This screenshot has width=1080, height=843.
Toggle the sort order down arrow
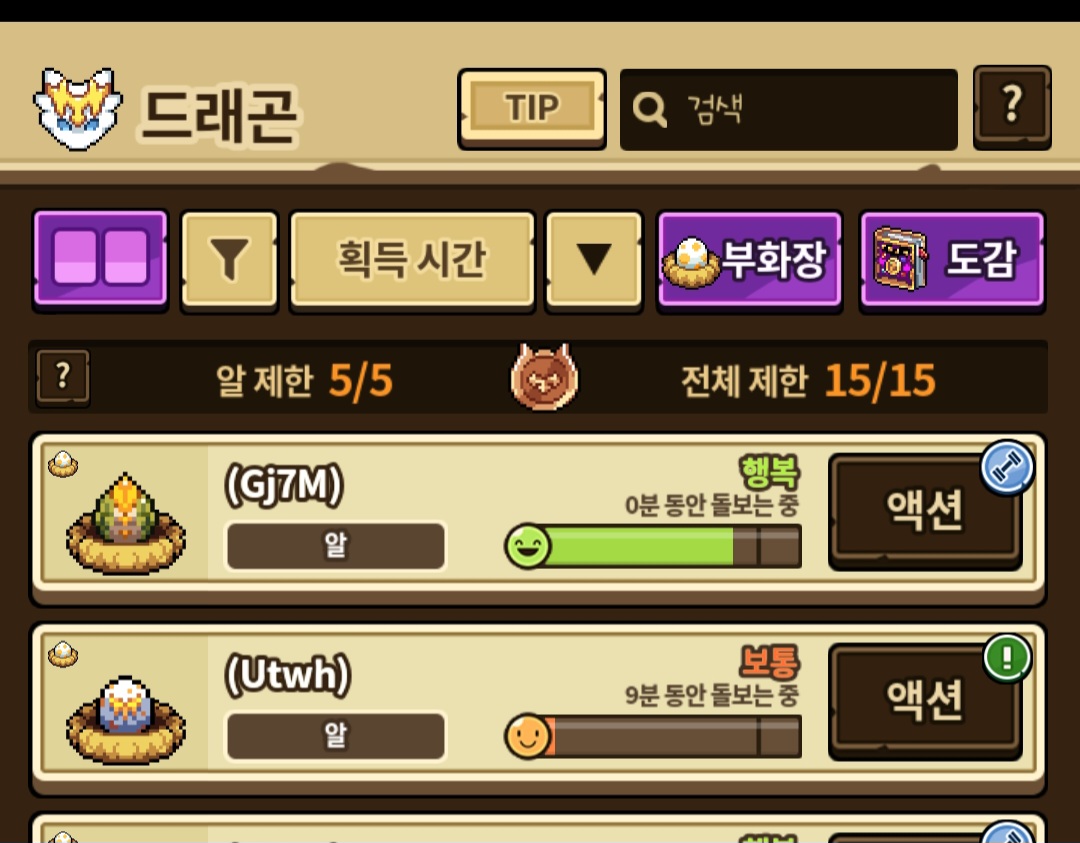(x=594, y=260)
